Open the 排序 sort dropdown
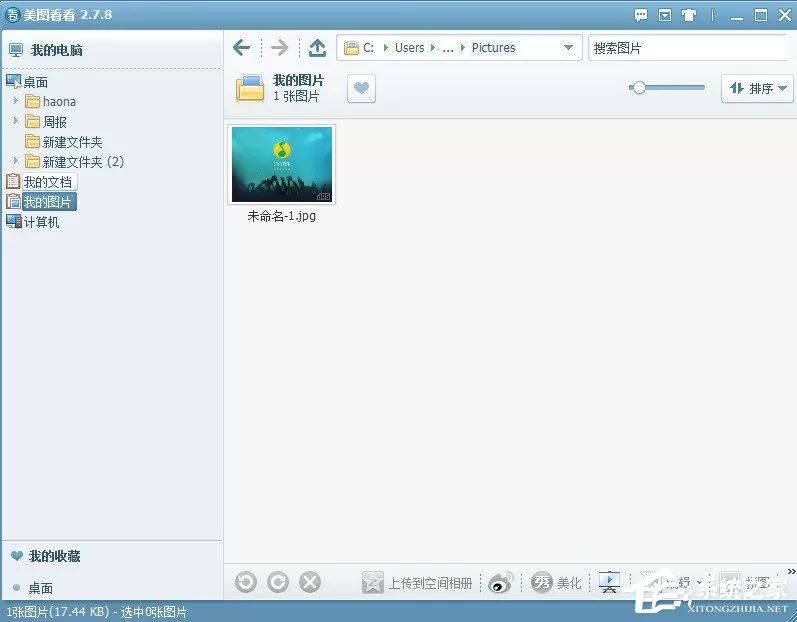 pyautogui.click(x=757, y=88)
